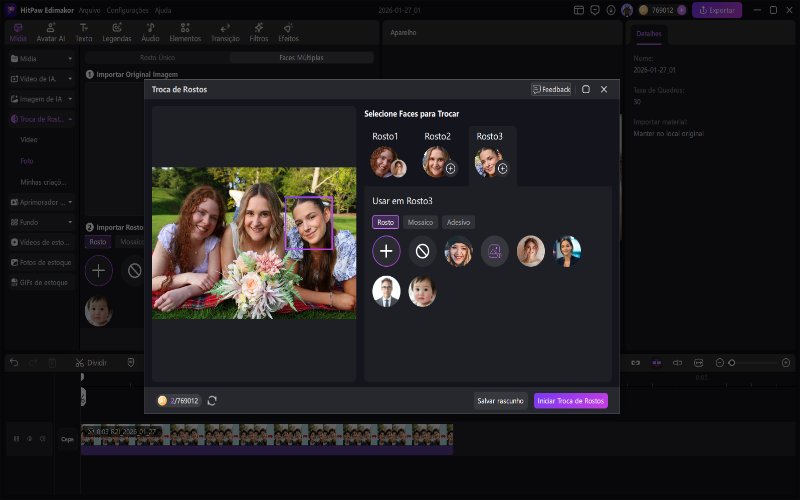Select the Adesivo mode for Rosto3

coord(459,222)
